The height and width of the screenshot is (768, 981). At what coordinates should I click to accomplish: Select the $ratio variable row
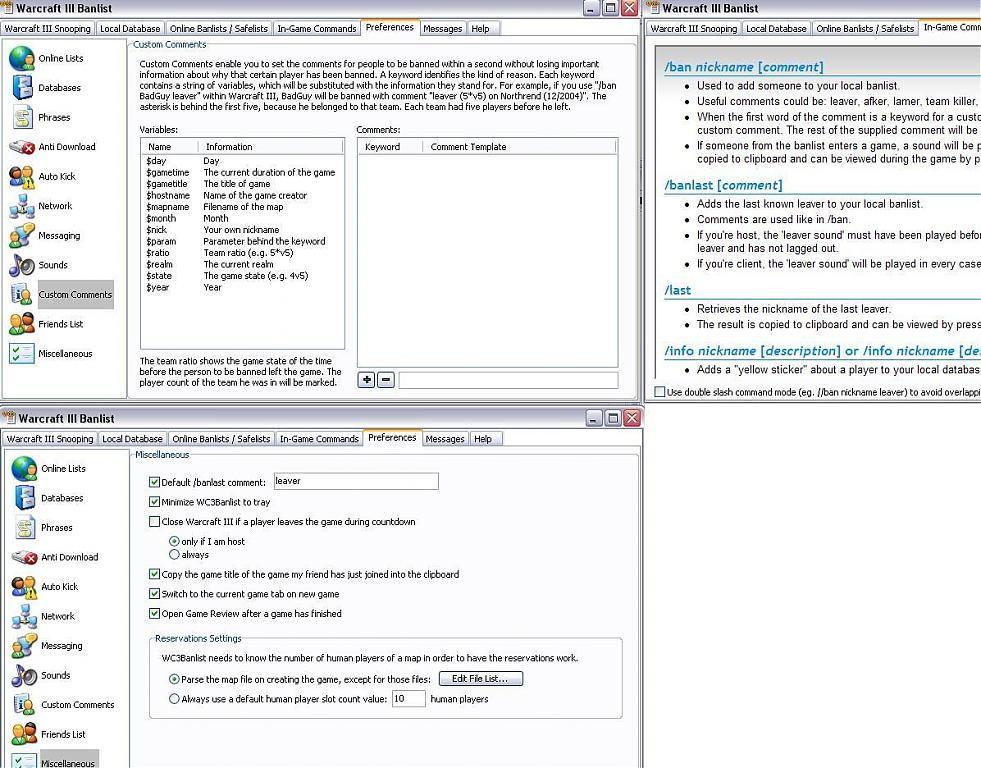point(242,253)
